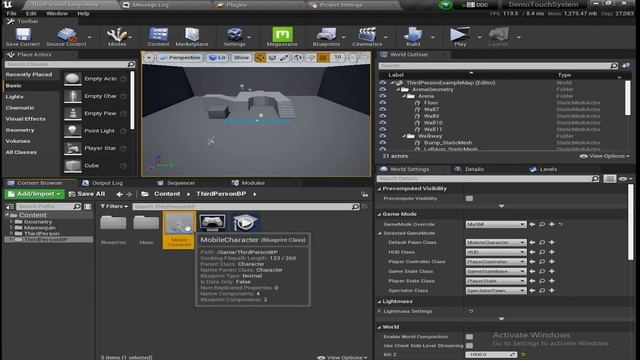Click the Add/Import button
640x360 pixels.
point(34,194)
